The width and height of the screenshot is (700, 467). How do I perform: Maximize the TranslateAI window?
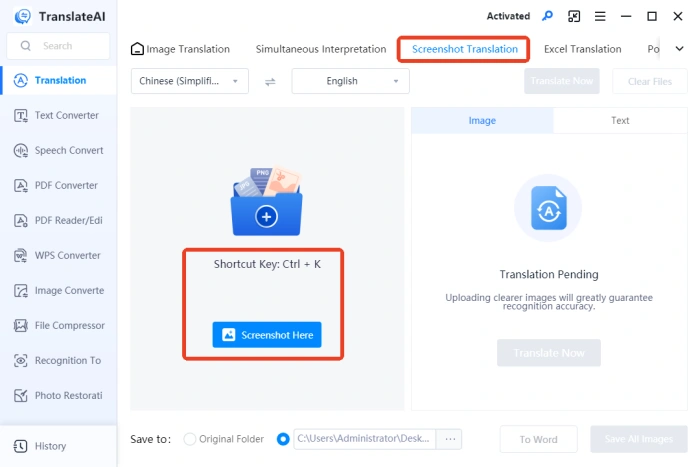click(x=652, y=17)
